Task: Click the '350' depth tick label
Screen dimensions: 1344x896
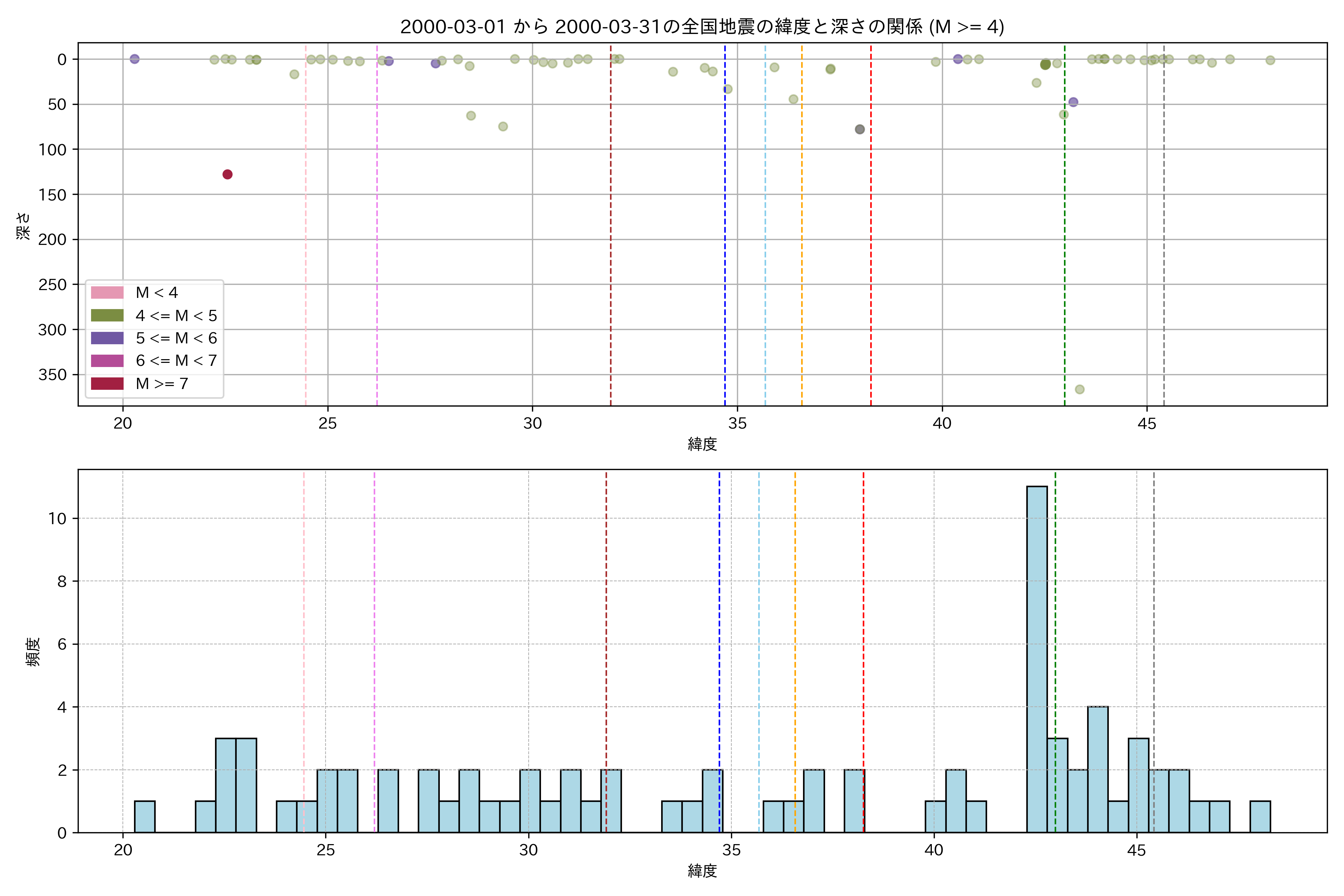Action: pos(53,374)
